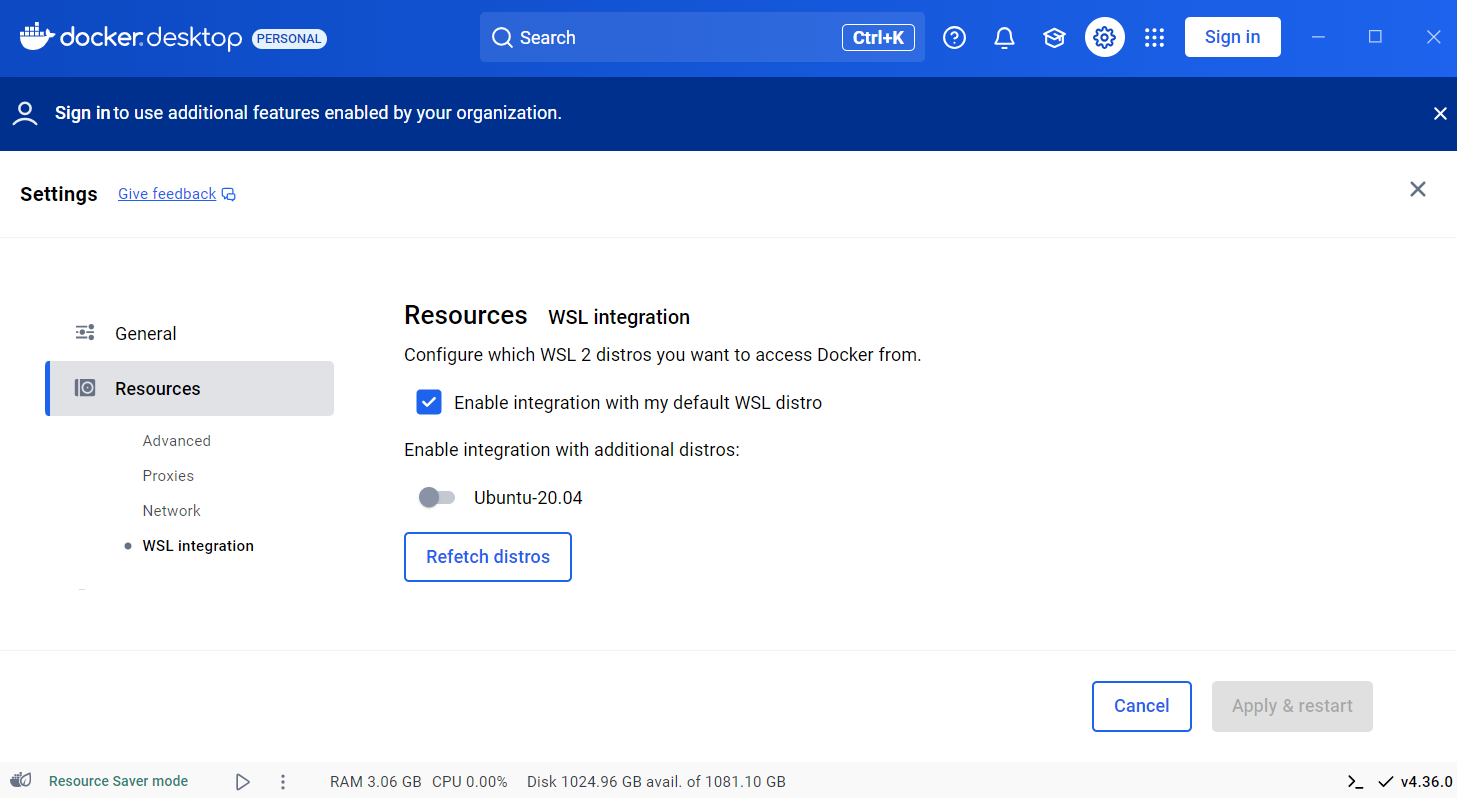Start Docker engine with play icon

[x=243, y=782]
